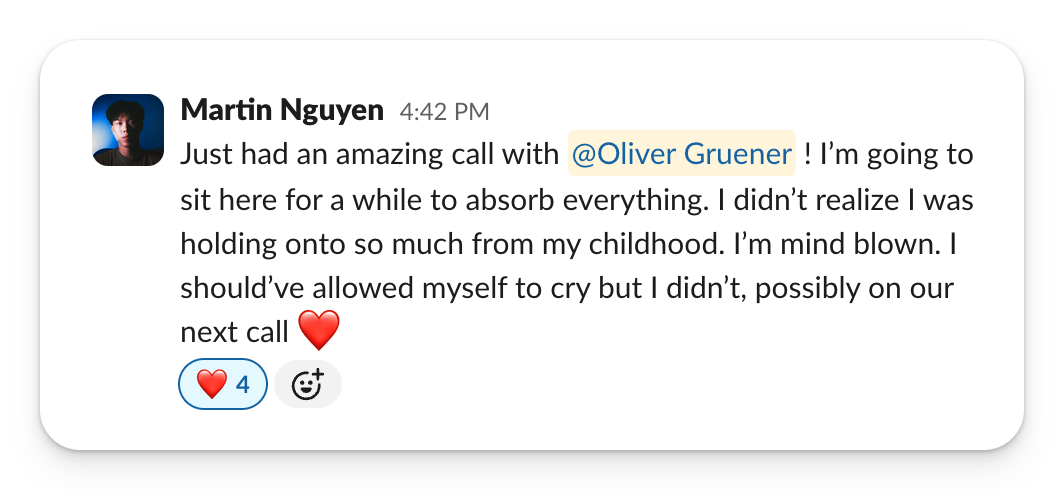
Task: Open the @Oliver Gruener mention
Action: click(x=681, y=155)
